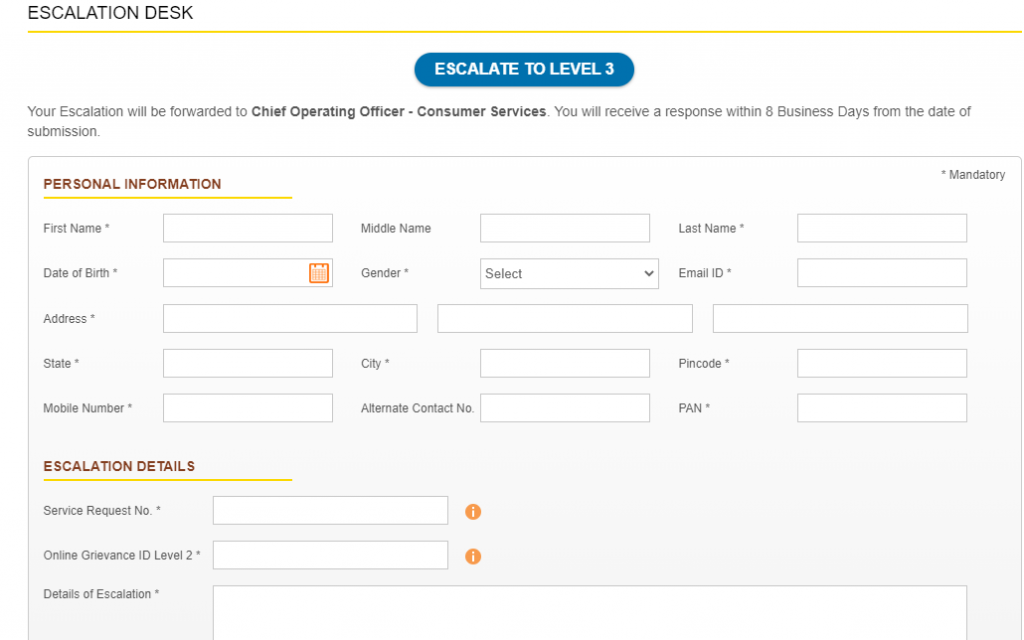Click the Escalation Details heading
1024x640 pixels.
tap(119, 466)
